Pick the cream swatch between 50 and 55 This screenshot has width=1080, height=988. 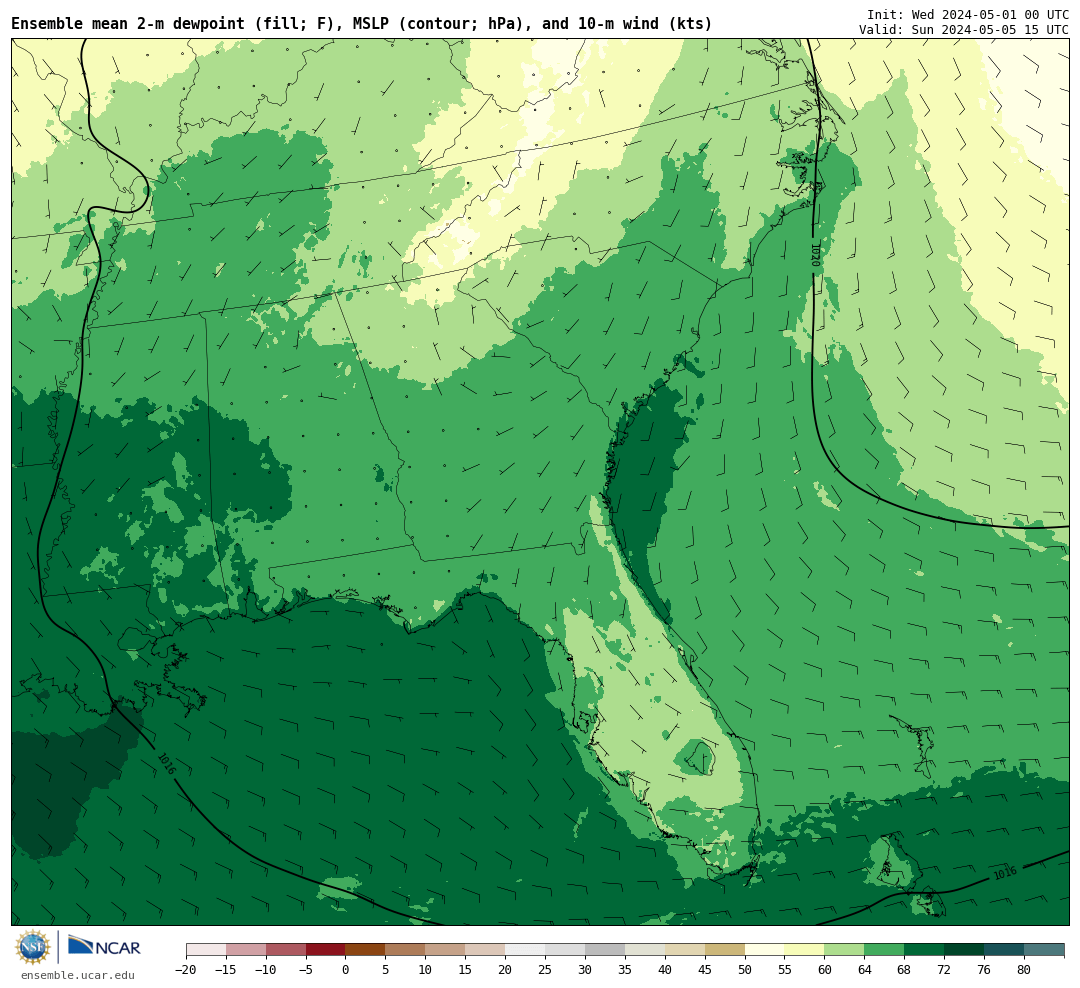(765, 950)
